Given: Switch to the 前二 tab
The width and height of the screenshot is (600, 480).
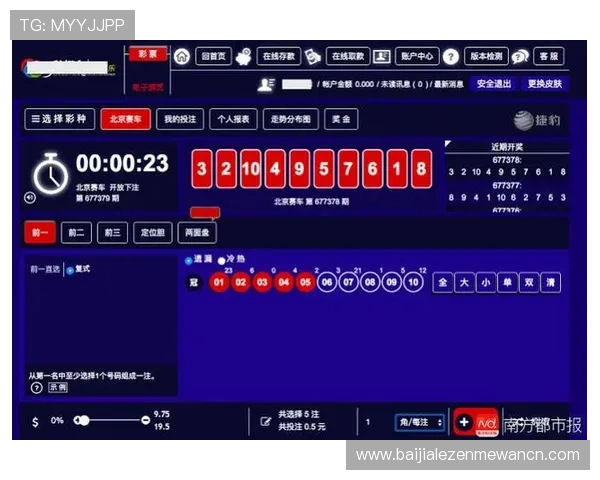Looking at the screenshot, I should coord(75,232).
